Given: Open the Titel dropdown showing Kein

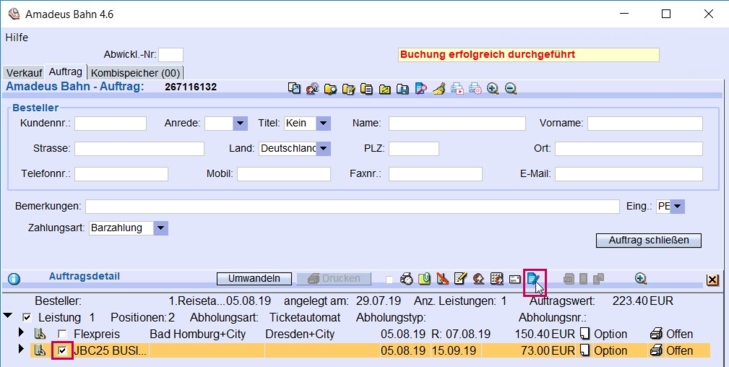Looking at the screenshot, I should [x=323, y=123].
